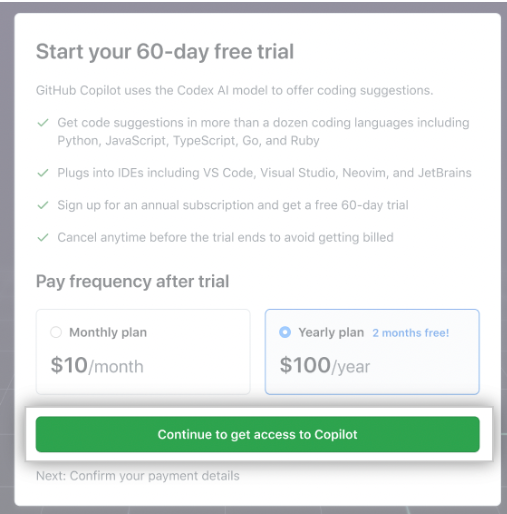Click the "Yearly plan" label text
Screen dimensions: 507x514
click(331, 332)
